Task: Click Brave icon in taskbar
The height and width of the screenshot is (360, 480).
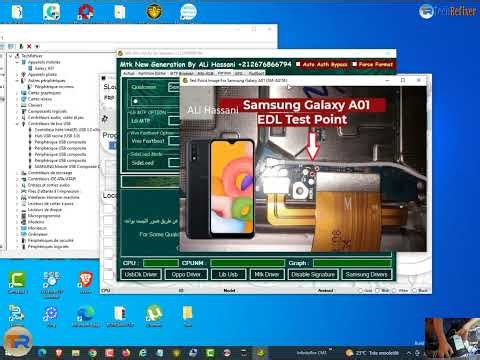Action: (x=59, y=352)
